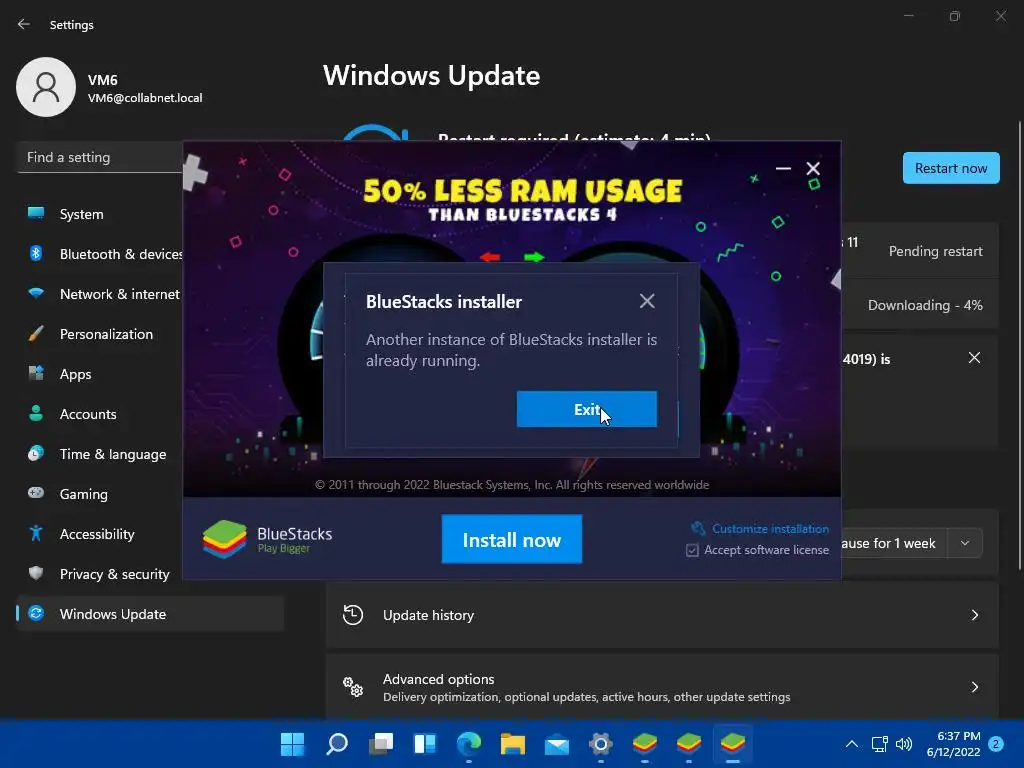Image resolution: width=1024 pixels, height=768 pixels.
Task: Dismiss the update notice with X
Action: tap(974, 358)
